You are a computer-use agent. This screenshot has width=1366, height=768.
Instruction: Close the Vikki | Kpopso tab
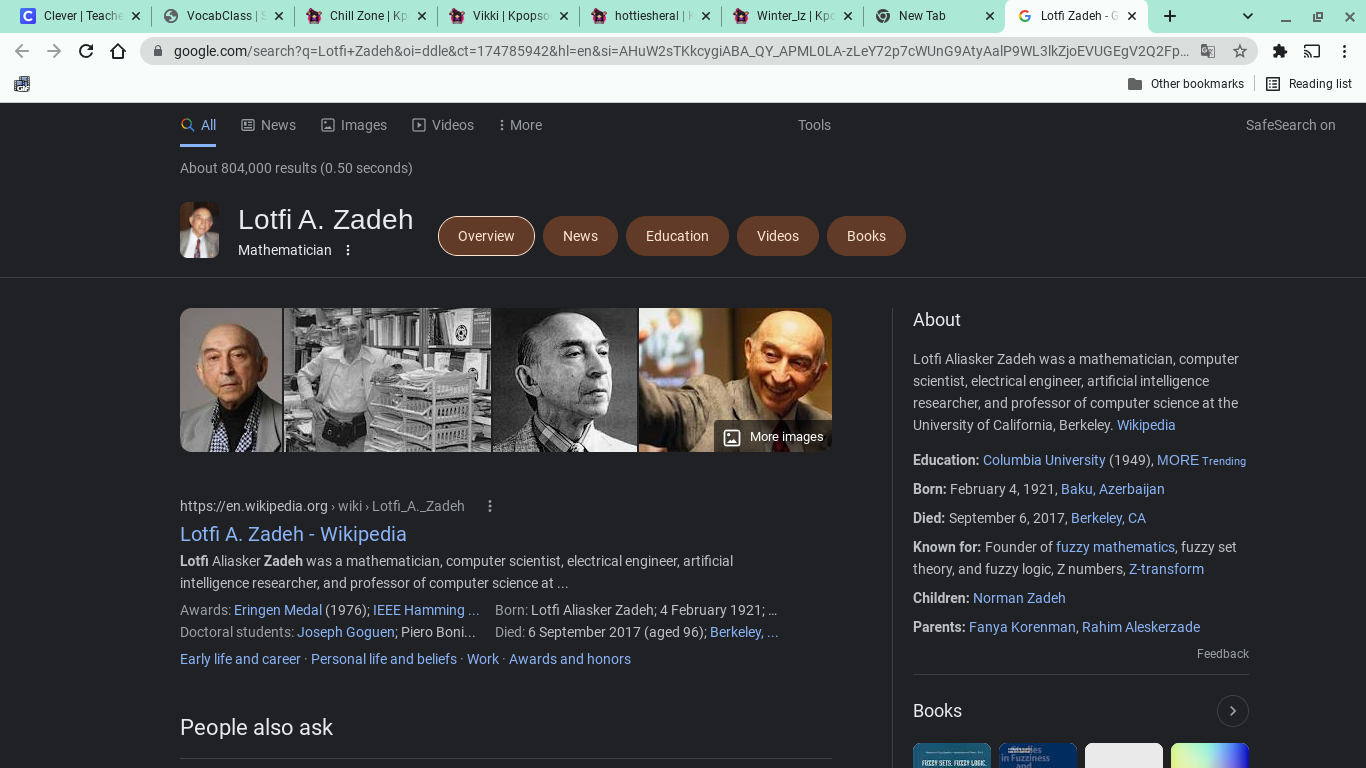tap(565, 16)
